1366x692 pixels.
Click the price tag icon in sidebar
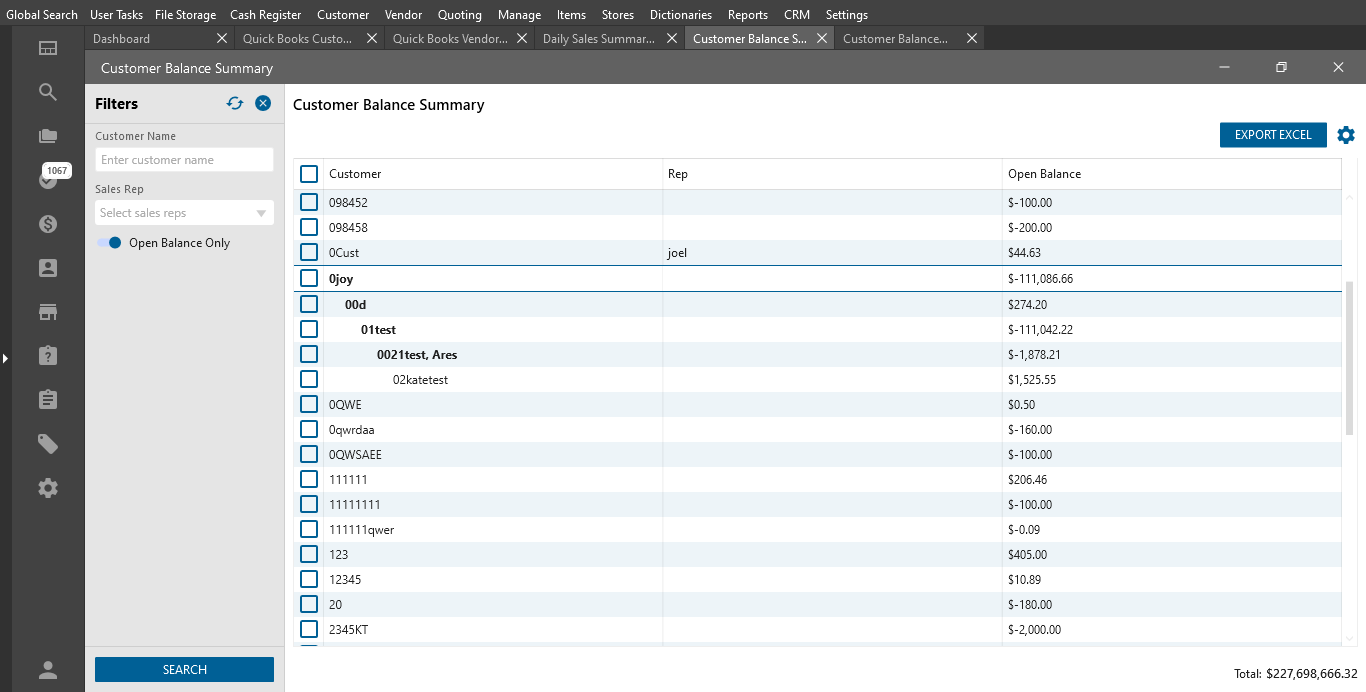click(x=48, y=444)
